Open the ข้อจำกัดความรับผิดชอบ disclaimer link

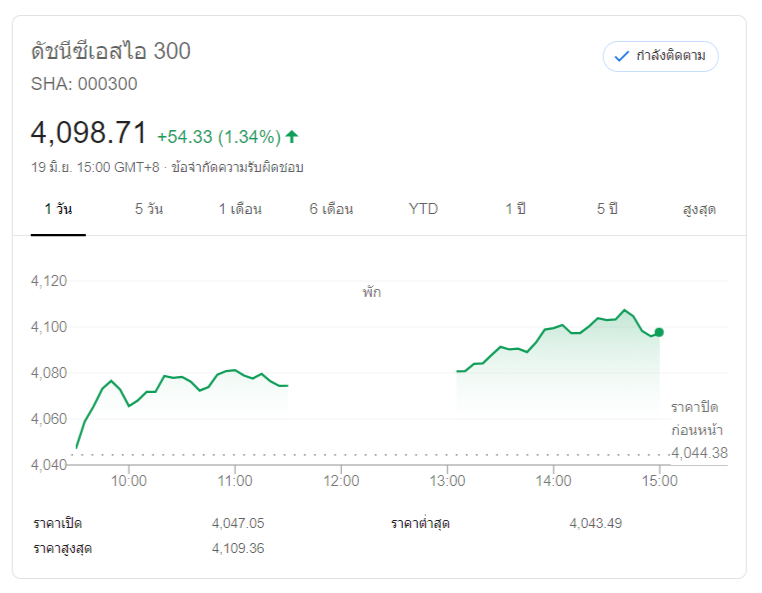pos(237,167)
